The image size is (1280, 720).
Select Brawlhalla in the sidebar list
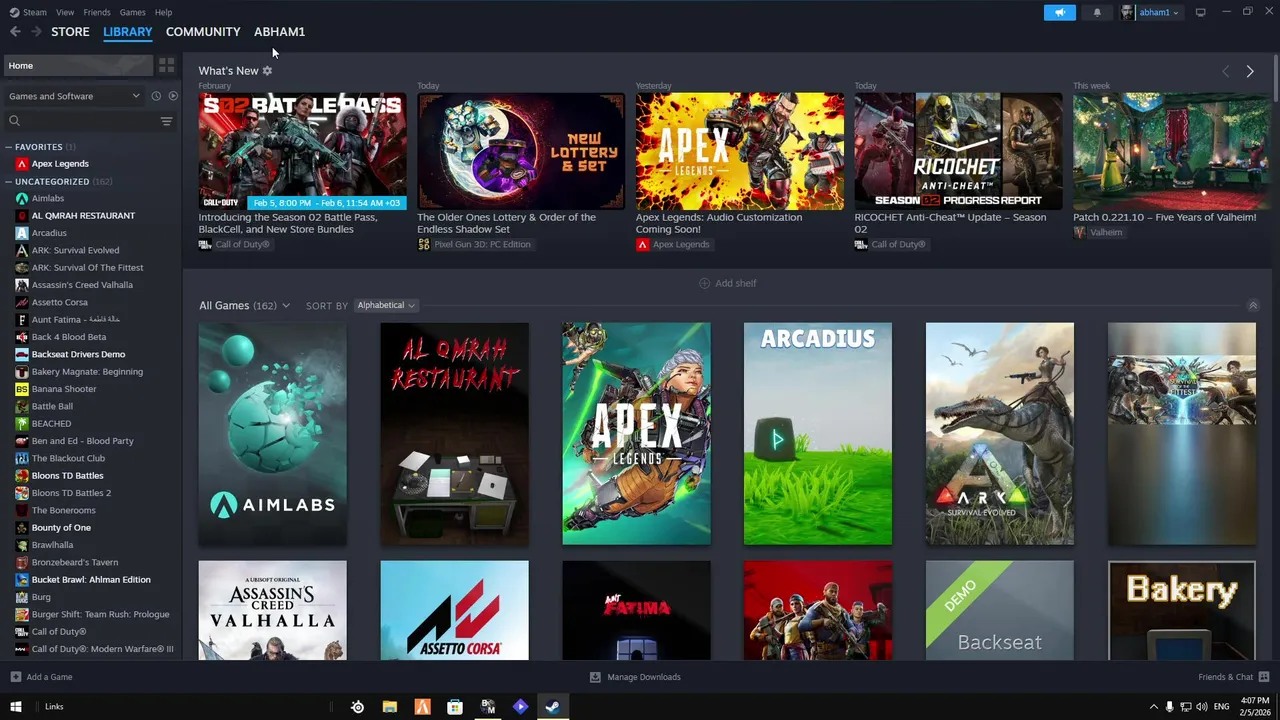[x=52, y=545]
